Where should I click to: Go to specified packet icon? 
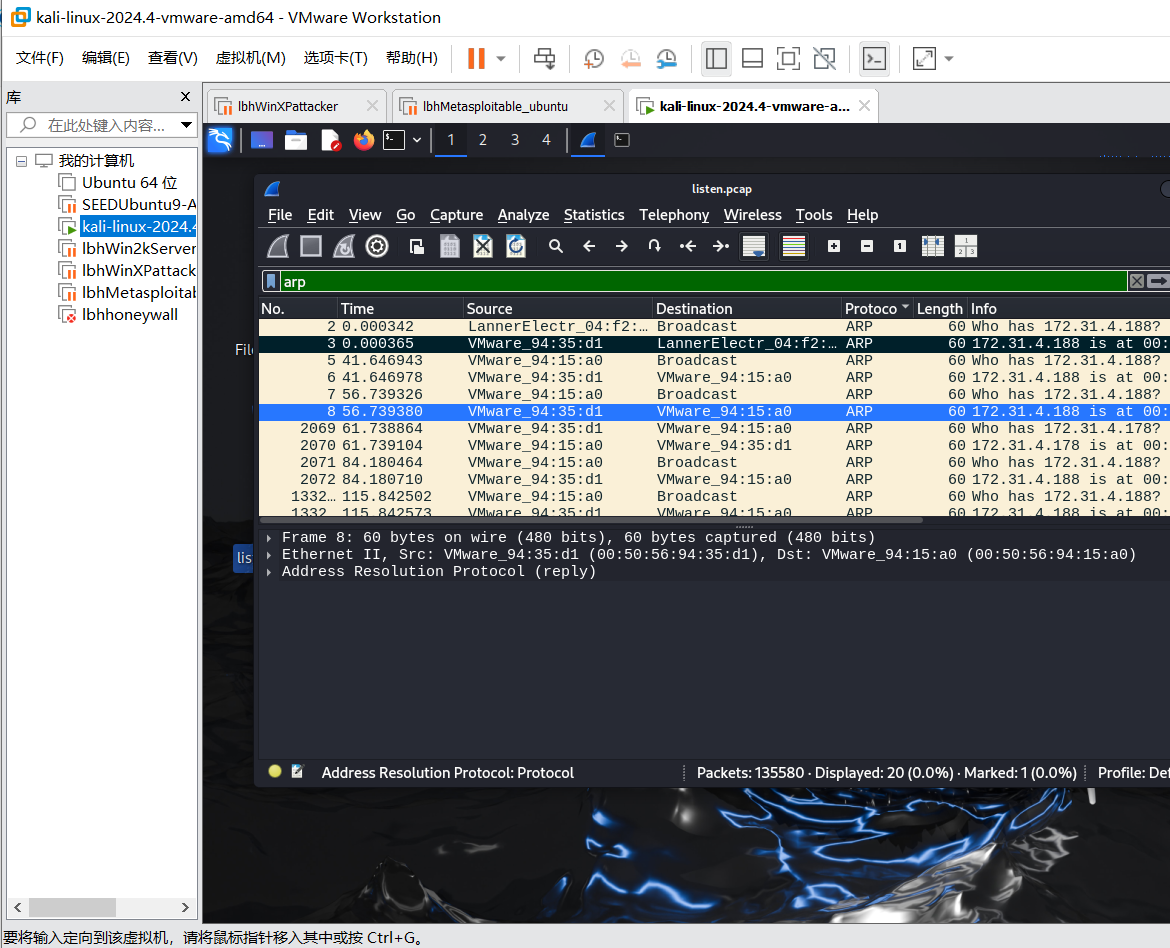click(654, 246)
